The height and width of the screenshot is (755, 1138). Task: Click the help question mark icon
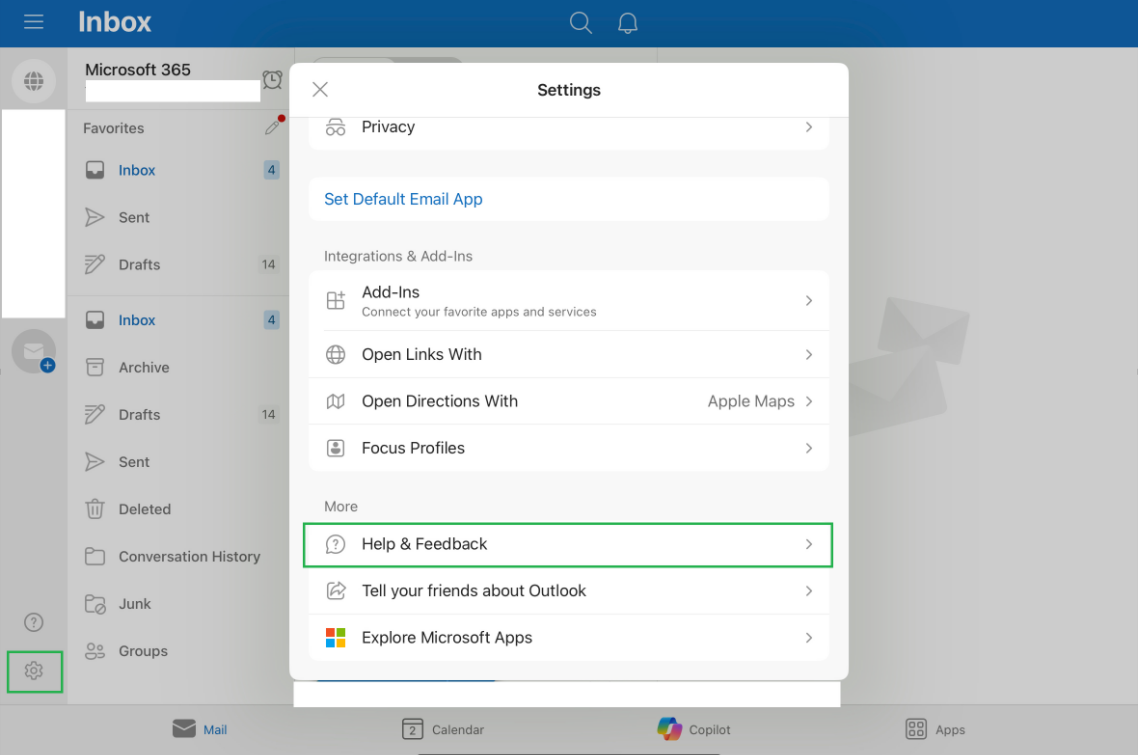point(33,621)
